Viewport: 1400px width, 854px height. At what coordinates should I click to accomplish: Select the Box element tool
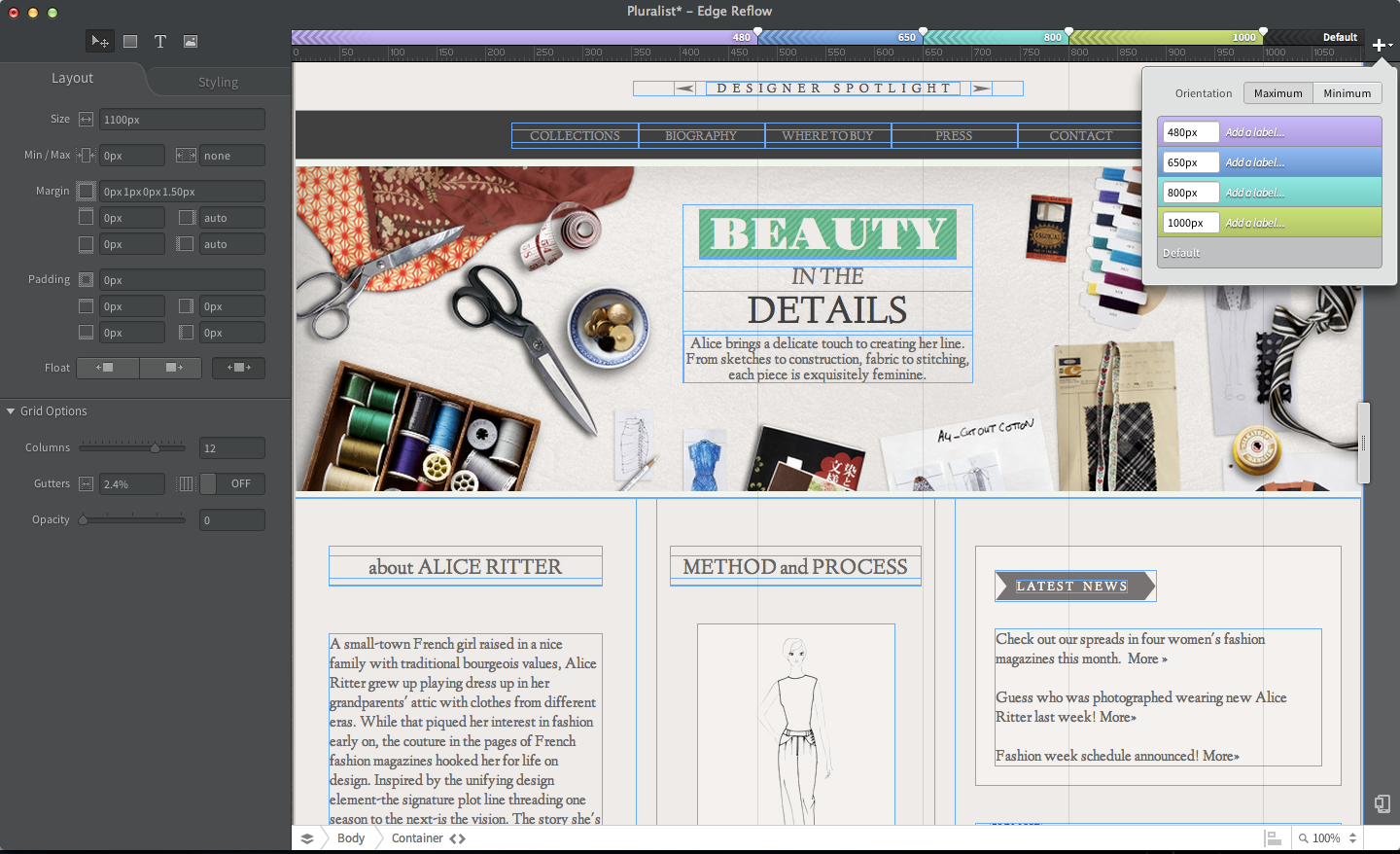click(x=130, y=41)
